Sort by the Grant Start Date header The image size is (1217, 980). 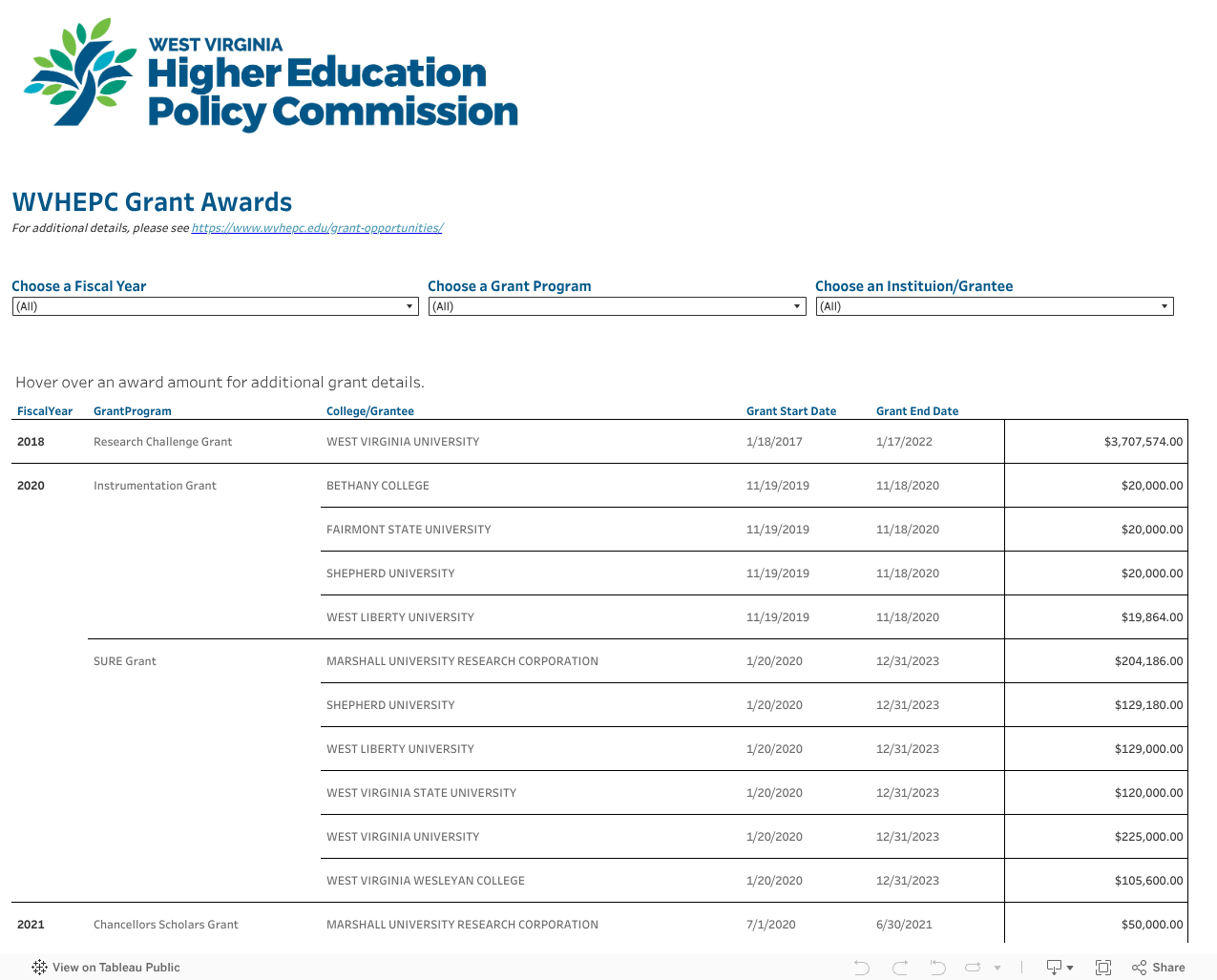[x=791, y=410]
